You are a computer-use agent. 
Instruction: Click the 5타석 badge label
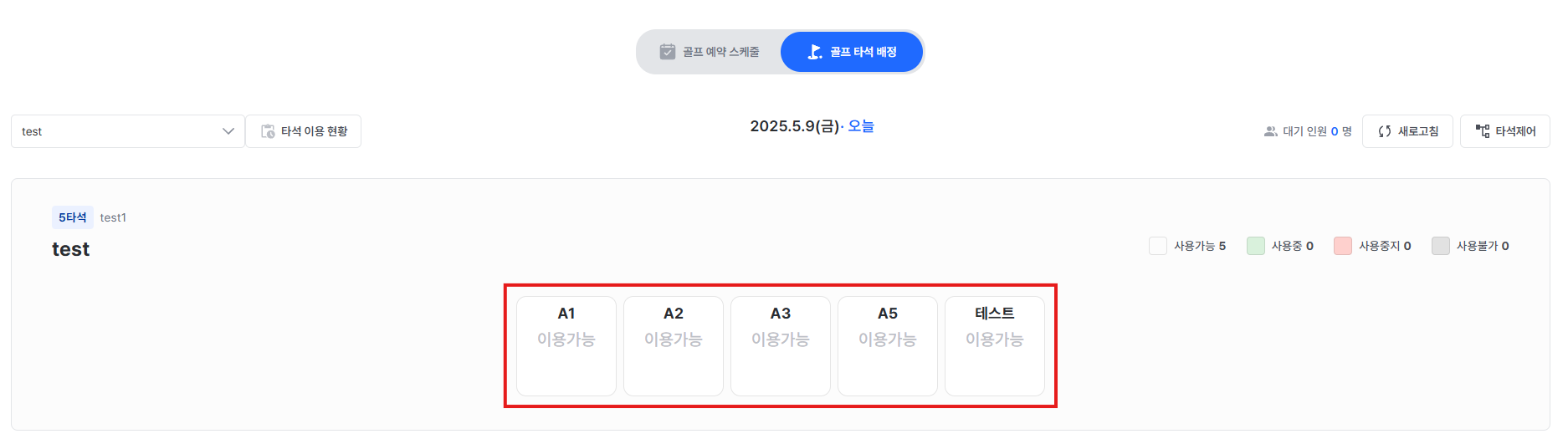click(73, 217)
